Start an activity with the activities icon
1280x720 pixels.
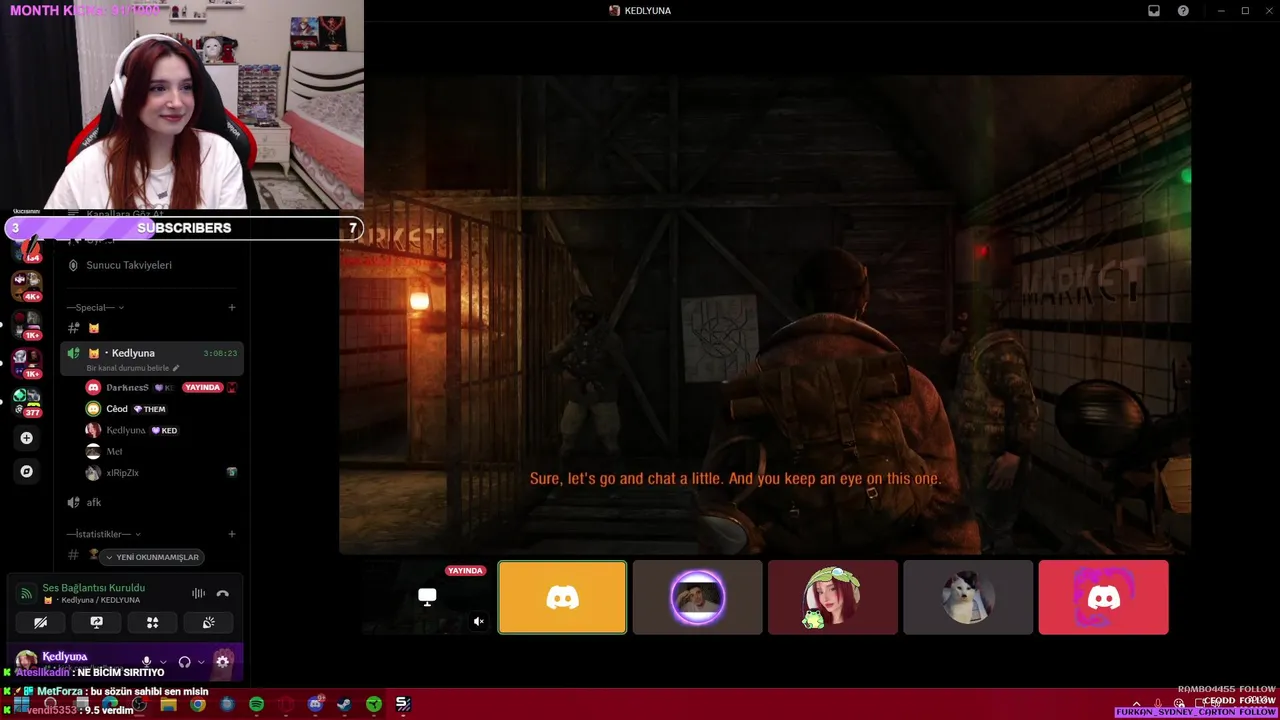click(x=152, y=622)
